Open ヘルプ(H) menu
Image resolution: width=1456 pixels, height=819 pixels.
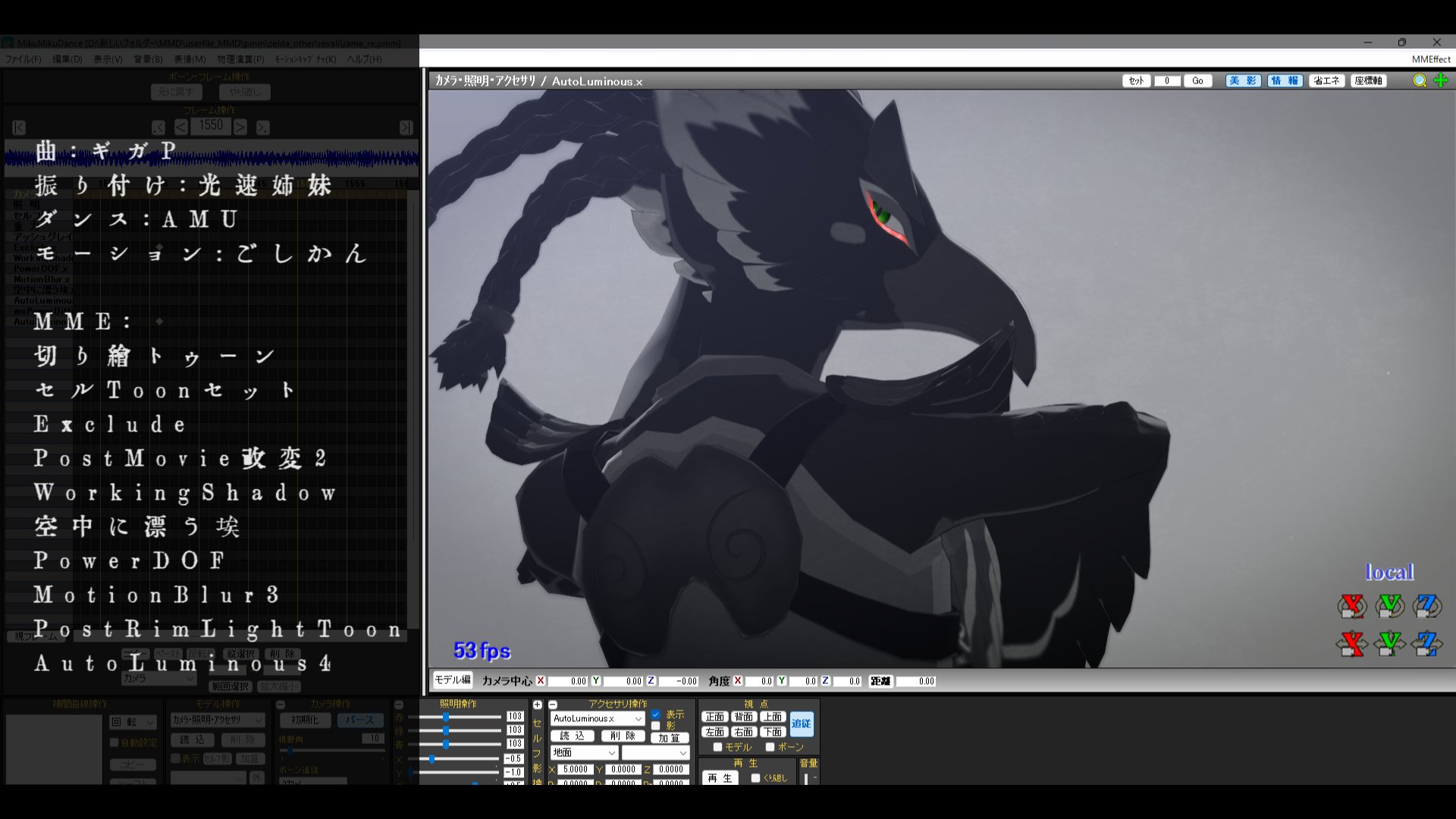[x=365, y=59]
